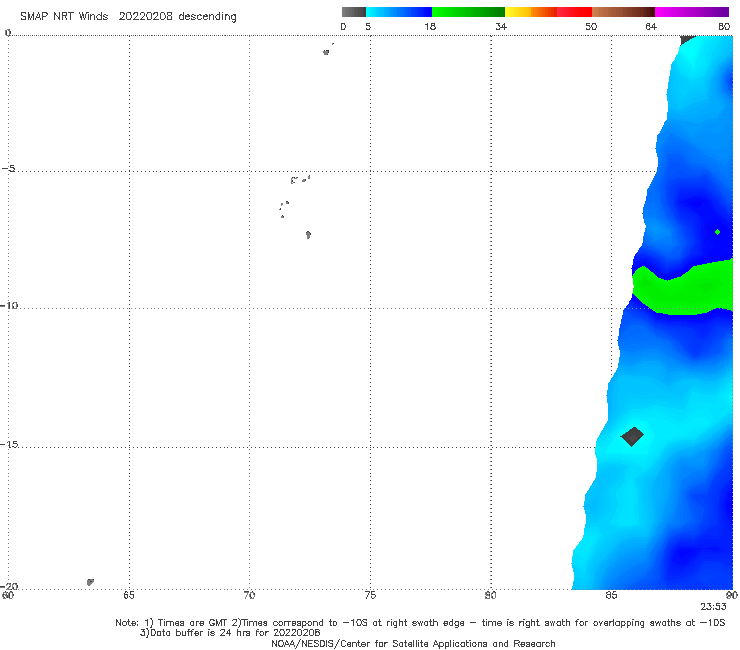
Task: Click the "50" label under the color scale
Action: point(591,27)
